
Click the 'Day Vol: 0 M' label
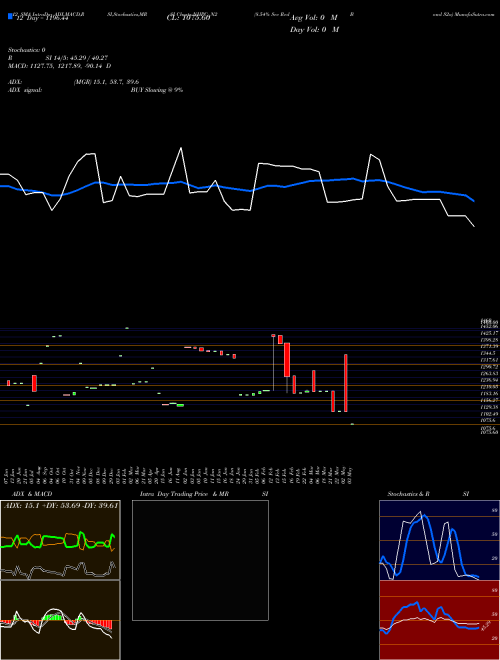(314, 30)
